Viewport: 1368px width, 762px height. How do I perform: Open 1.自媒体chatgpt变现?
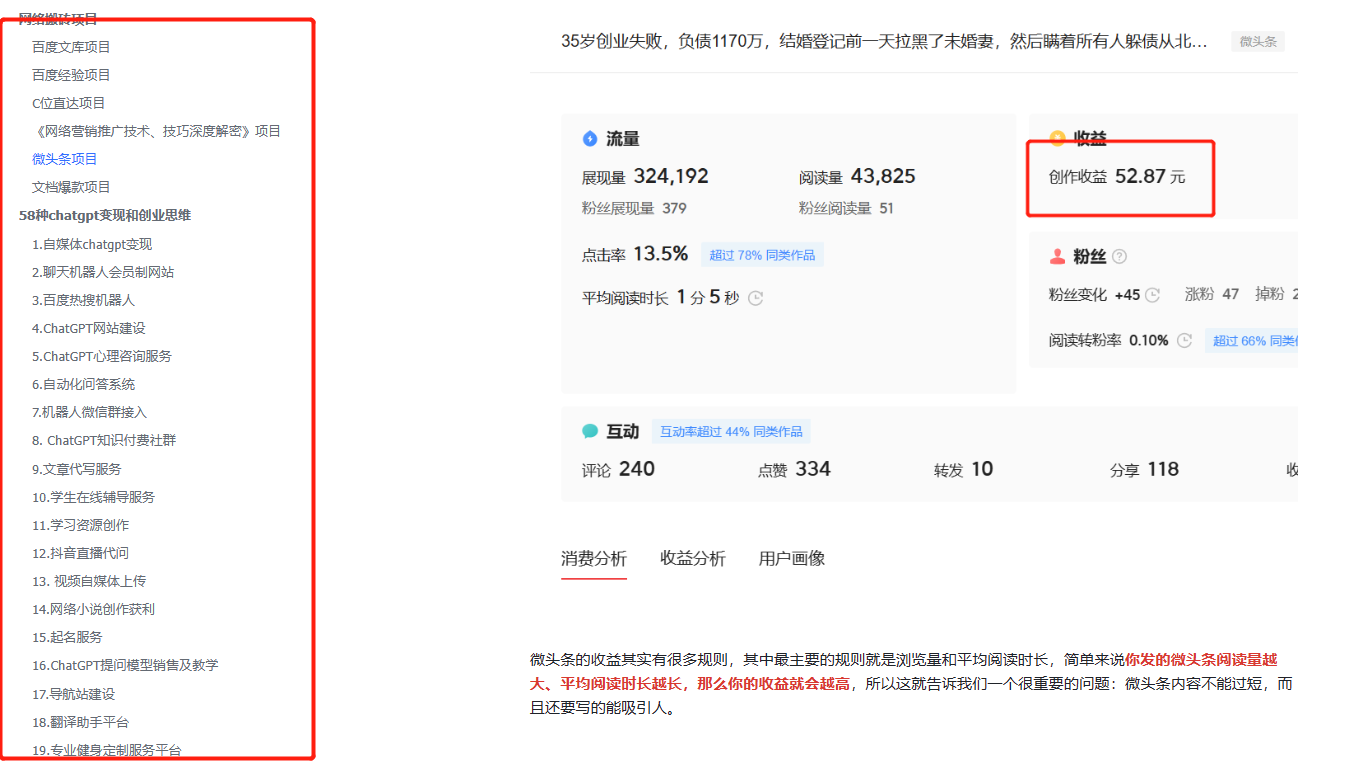tap(92, 244)
